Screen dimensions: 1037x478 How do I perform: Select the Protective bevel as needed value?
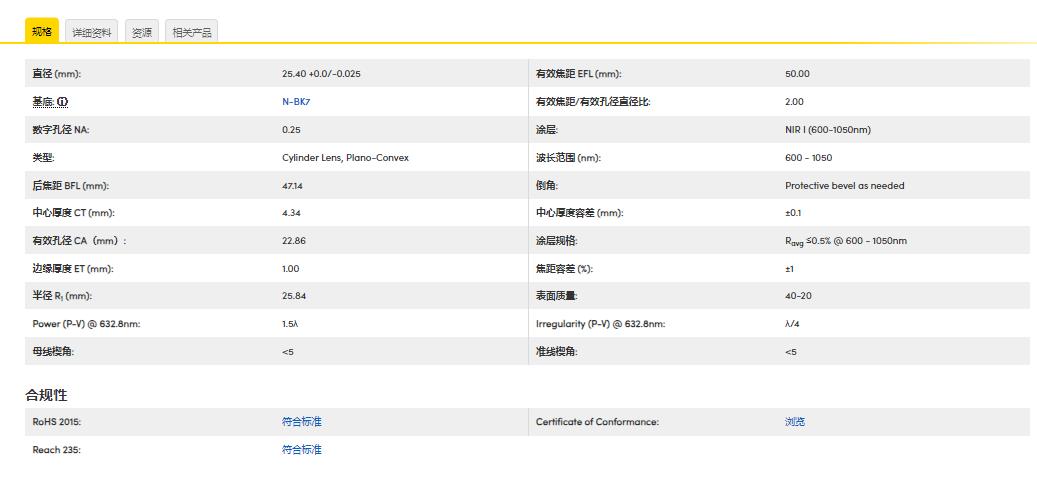pyautogui.click(x=845, y=186)
